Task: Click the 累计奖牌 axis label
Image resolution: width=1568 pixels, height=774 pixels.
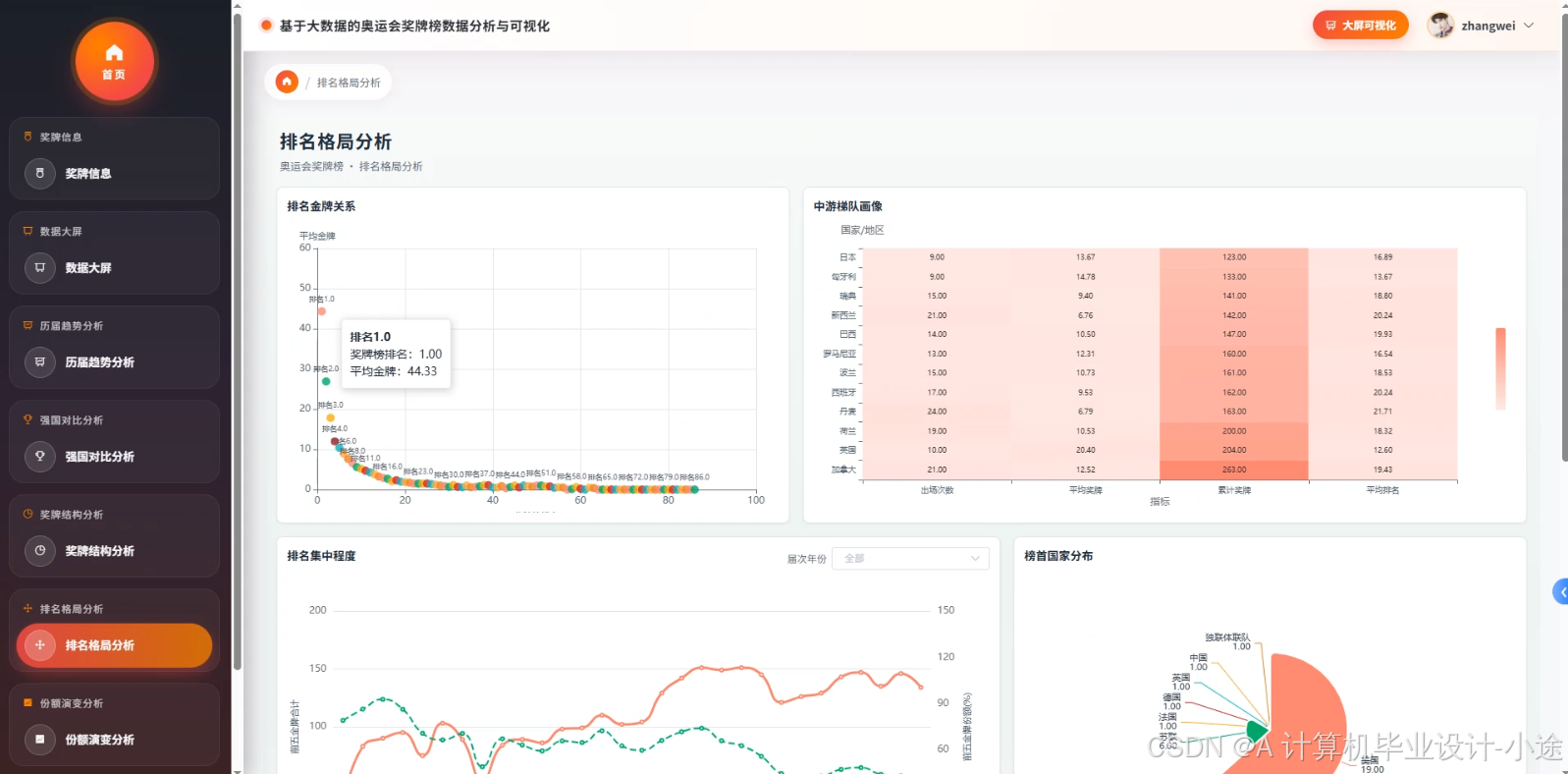Action: click(x=1234, y=490)
